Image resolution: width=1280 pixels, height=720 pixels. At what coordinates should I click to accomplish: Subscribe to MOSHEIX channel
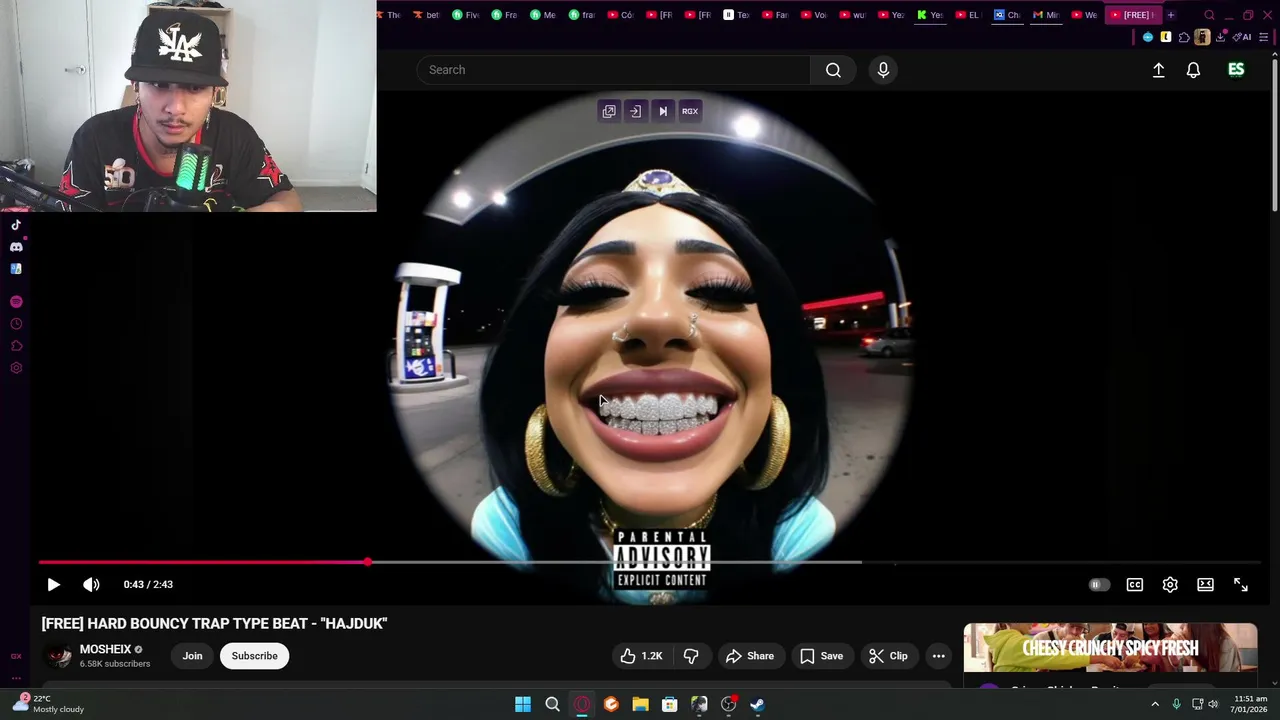pos(254,656)
